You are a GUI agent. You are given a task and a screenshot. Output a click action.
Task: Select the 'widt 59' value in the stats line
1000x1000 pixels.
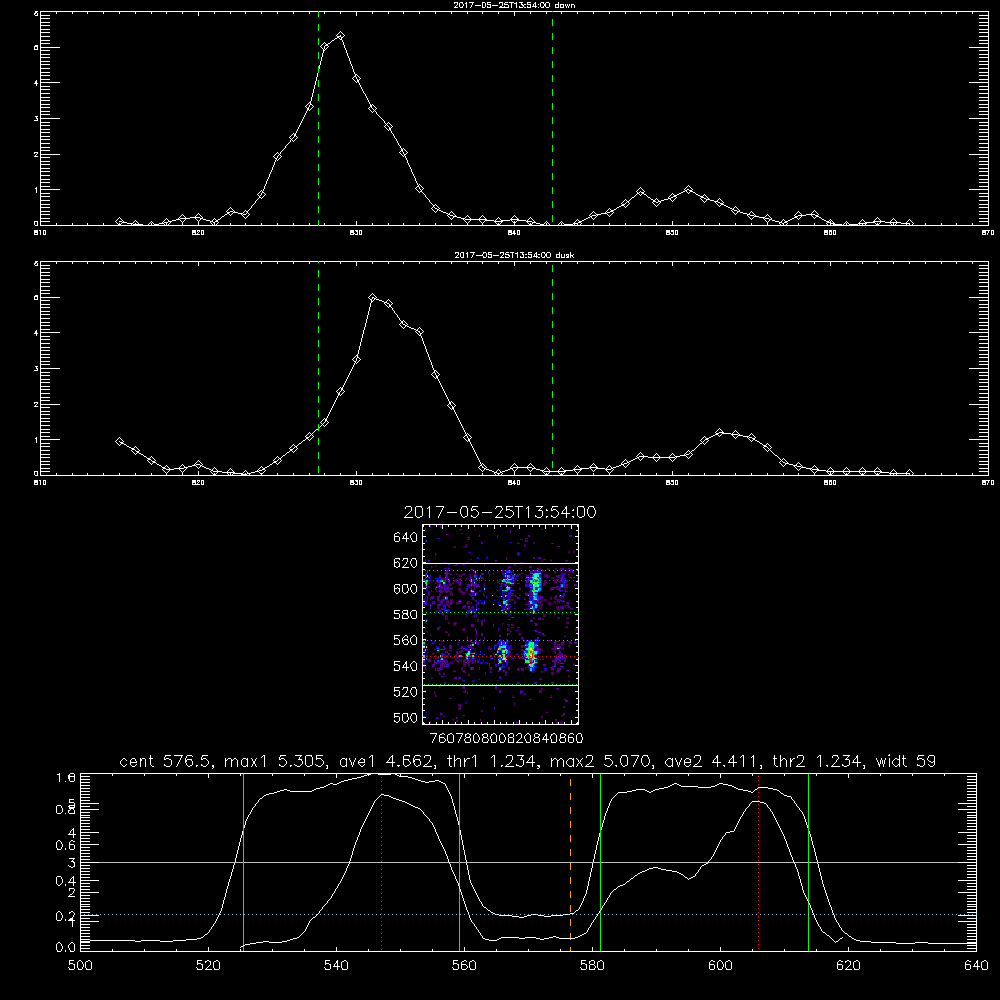click(906, 761)
